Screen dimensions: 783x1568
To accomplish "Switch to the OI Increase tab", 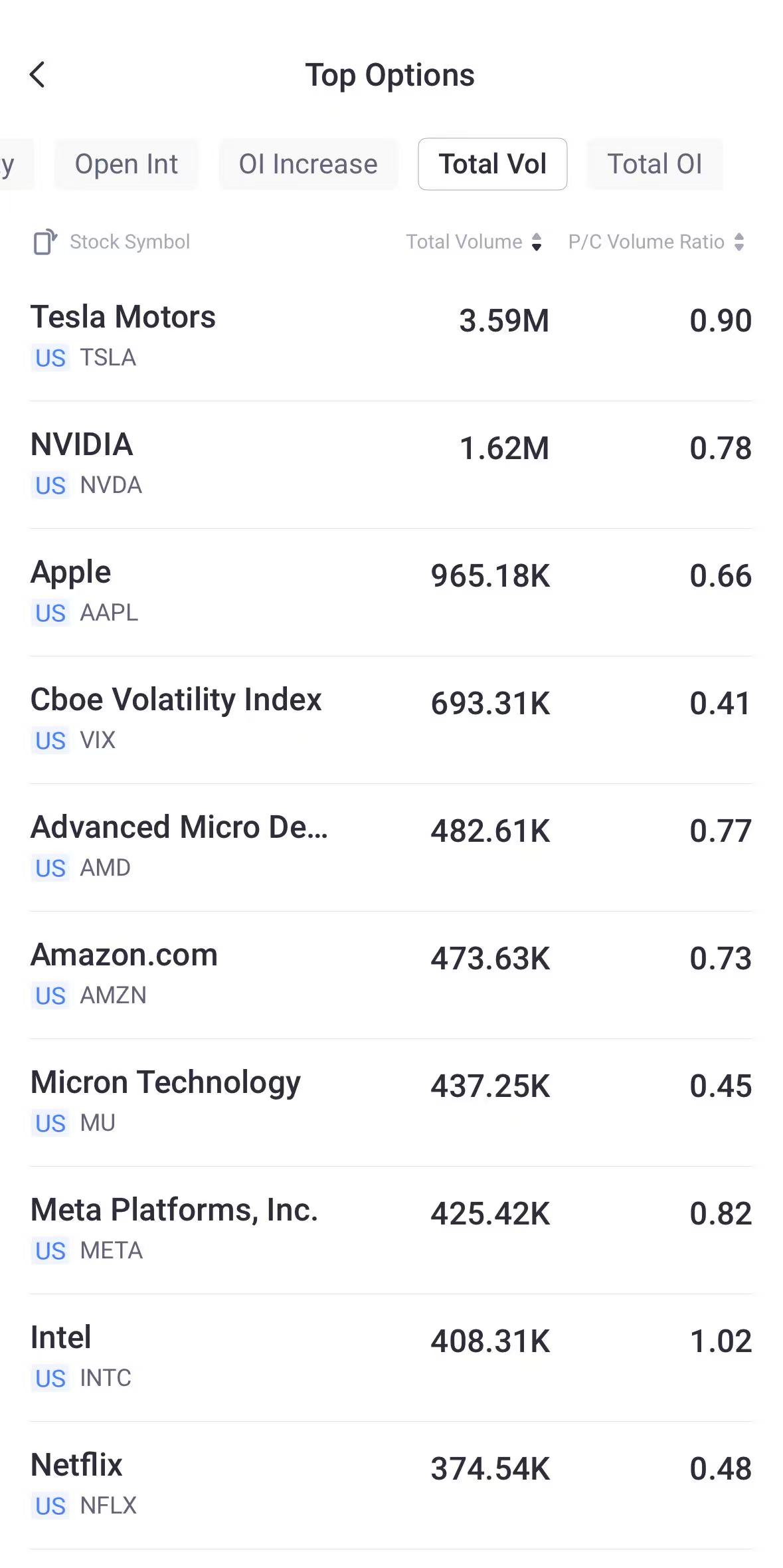I will pos(308,164).
